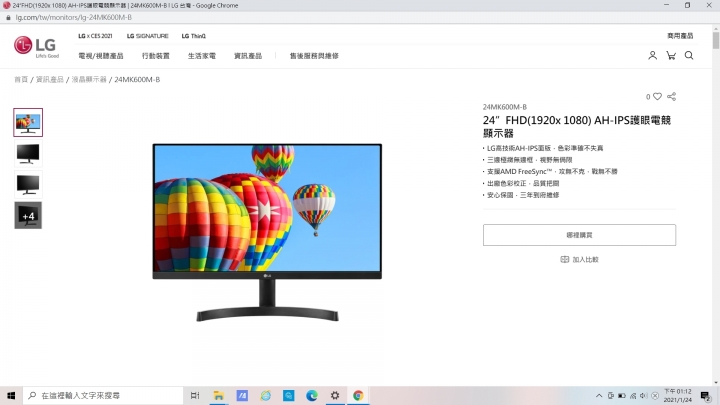Open the 生活家電 menu

point(202,56)
